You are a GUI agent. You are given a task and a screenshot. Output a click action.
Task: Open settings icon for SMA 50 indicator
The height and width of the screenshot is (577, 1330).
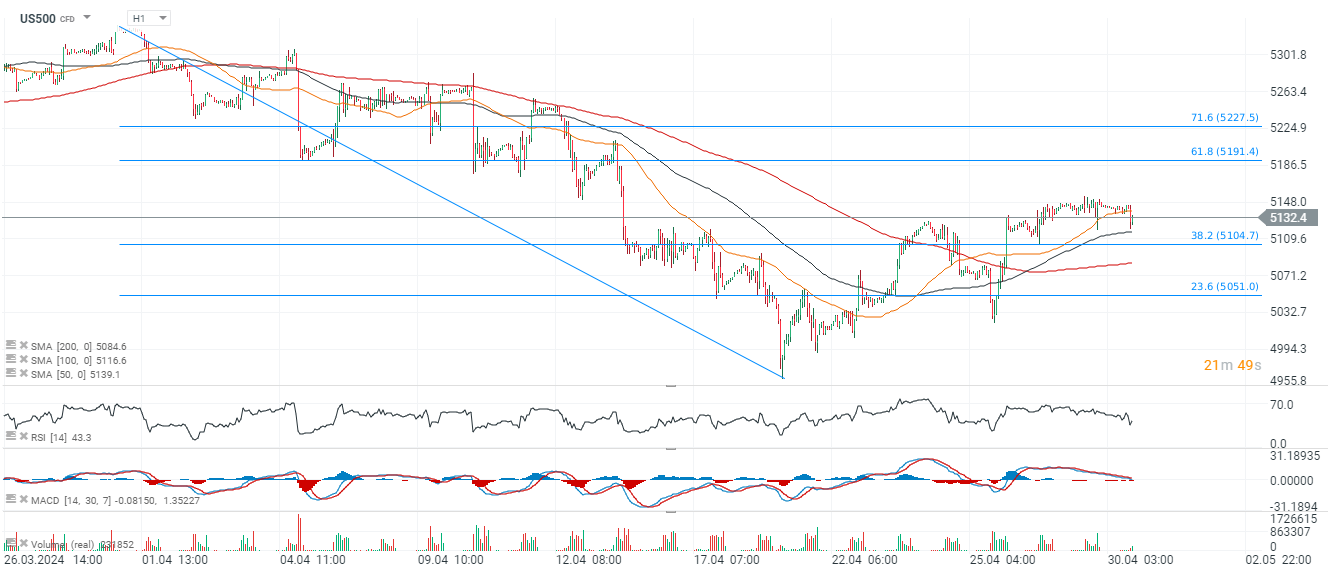tap(10, 373)
